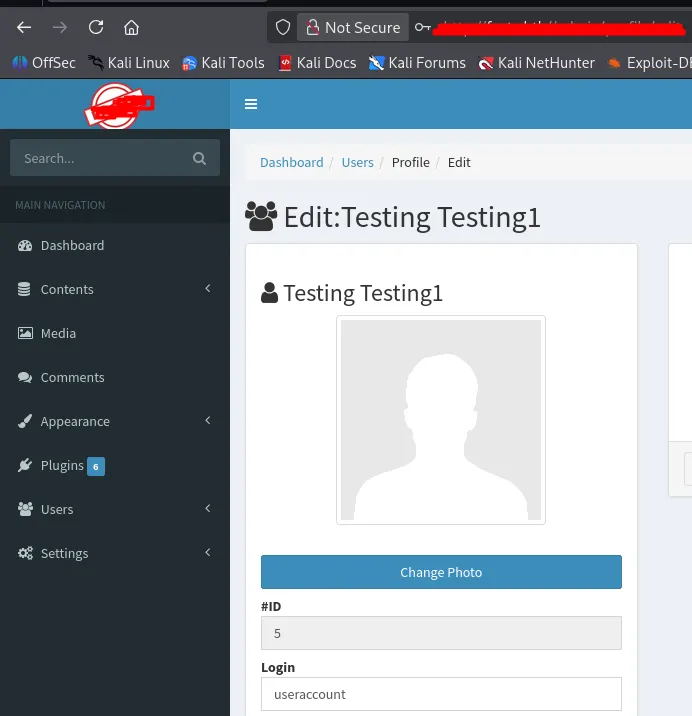Viewport: 692px width, 716px height.
Task: Click the Users group icon in sidebar
Action: 25,509
